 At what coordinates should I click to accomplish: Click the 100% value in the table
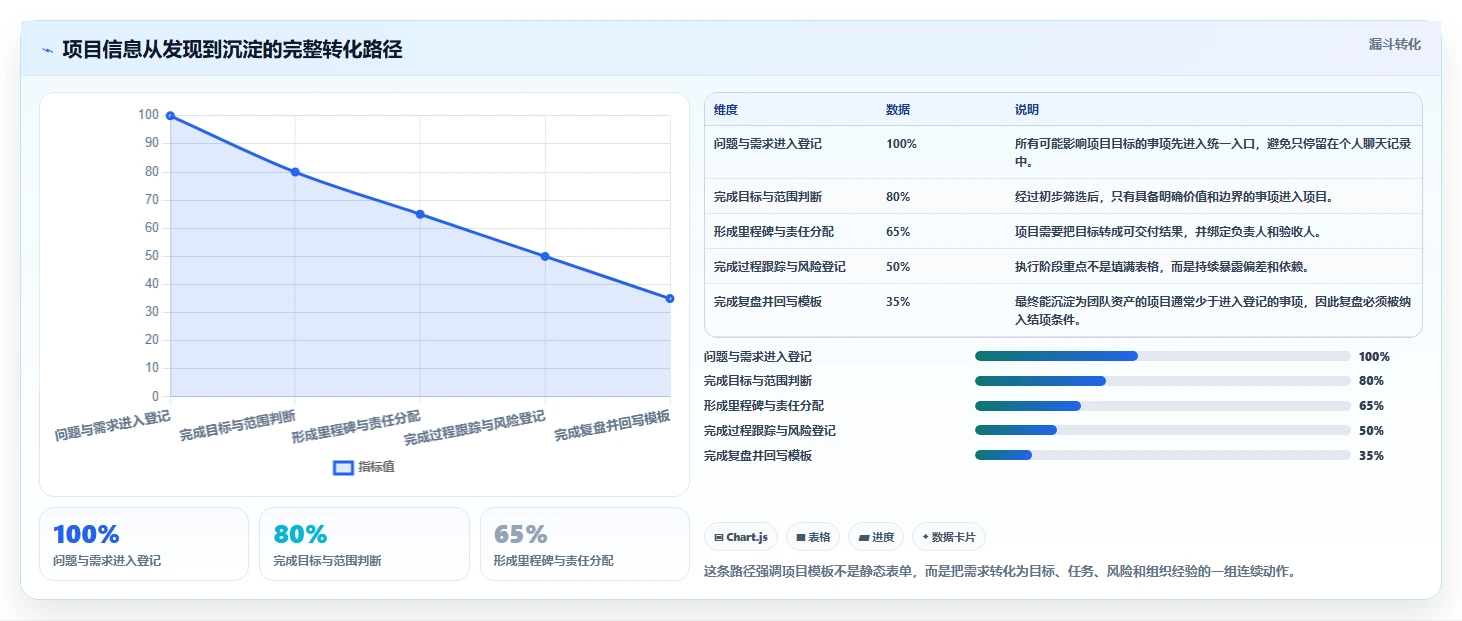coord(901,144)
